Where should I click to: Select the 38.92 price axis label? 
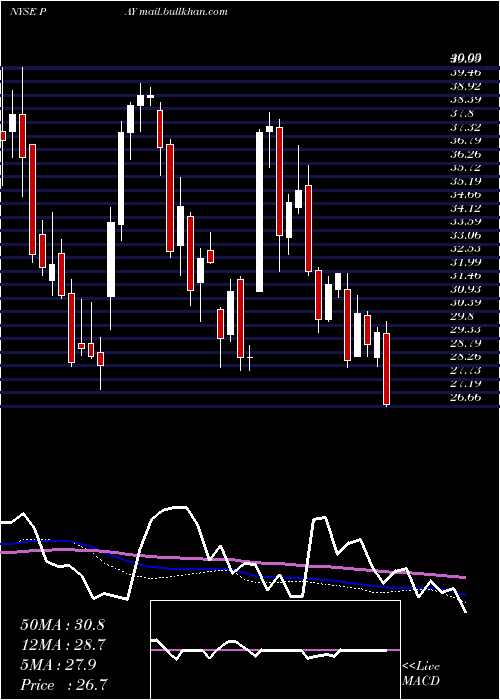point(466,86)
